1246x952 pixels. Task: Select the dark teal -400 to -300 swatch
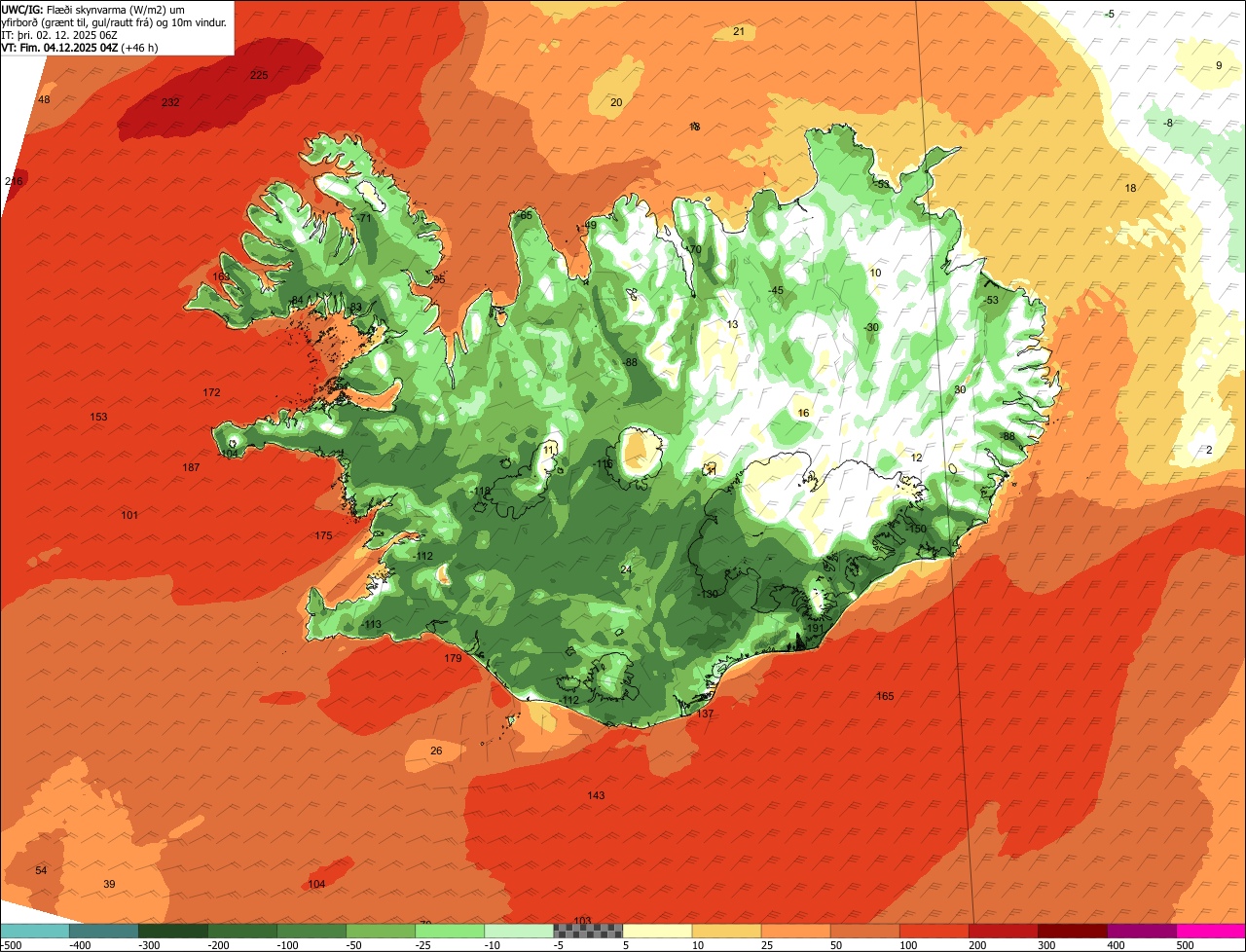click(103, 931)
